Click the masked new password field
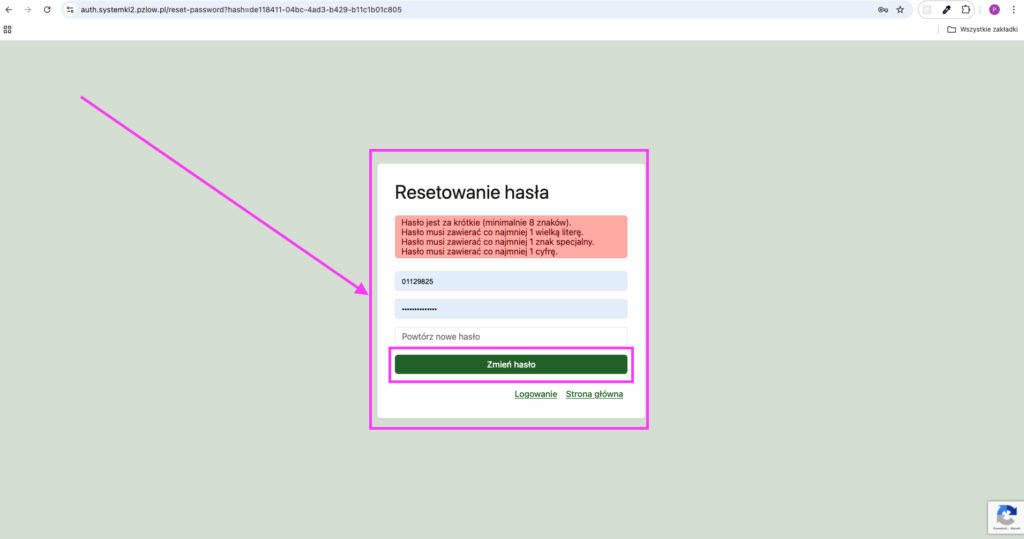Screen dimensions: 1024x539 (x=510, y=309)
